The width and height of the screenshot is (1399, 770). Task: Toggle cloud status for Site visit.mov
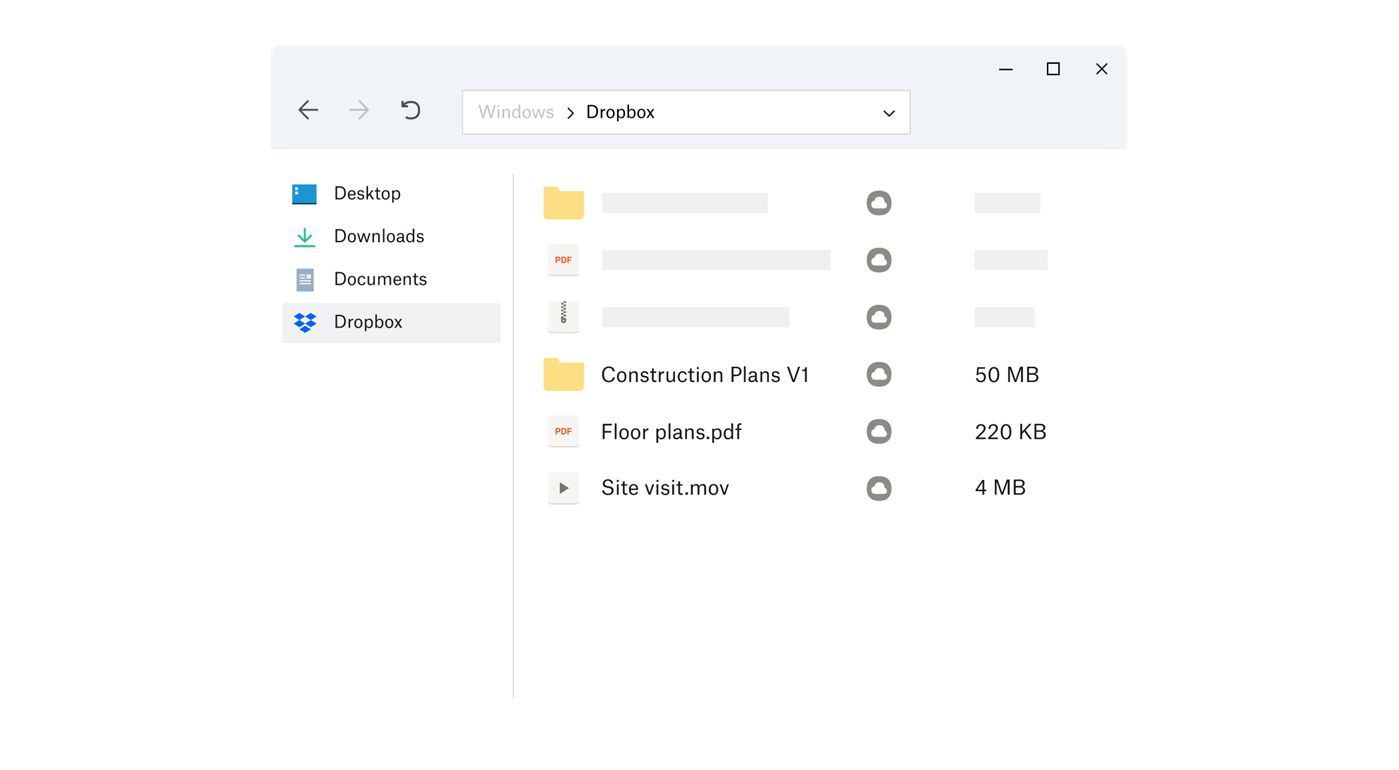878,488
